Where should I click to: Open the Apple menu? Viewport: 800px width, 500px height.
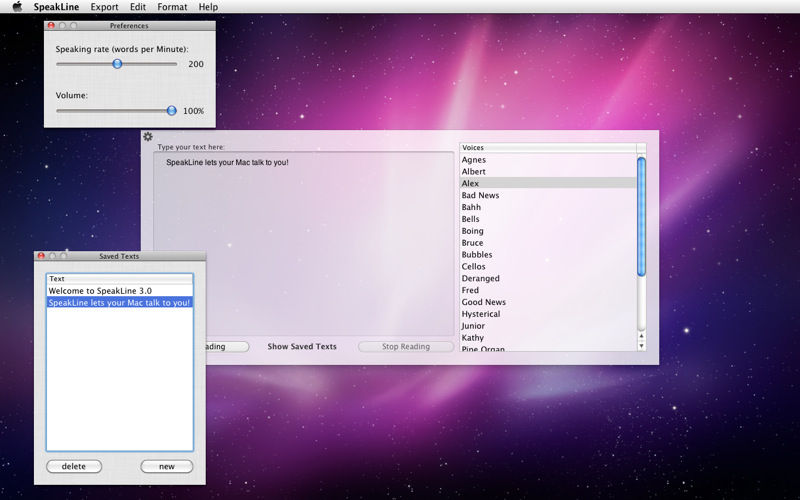click(x=17, y=7)
